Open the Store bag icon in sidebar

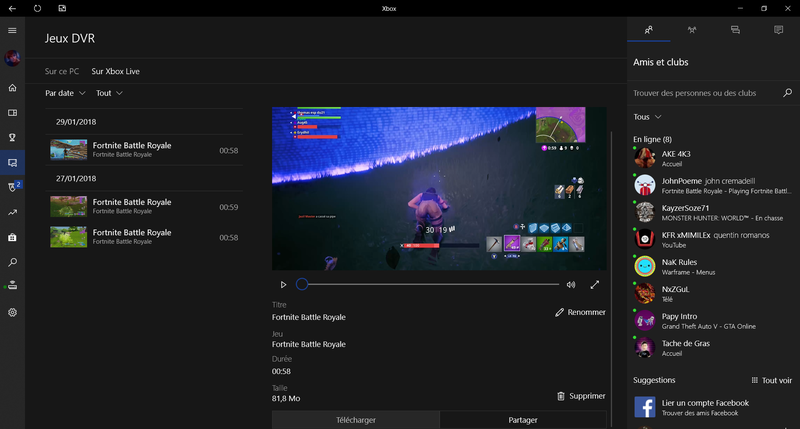coord(12,237)
